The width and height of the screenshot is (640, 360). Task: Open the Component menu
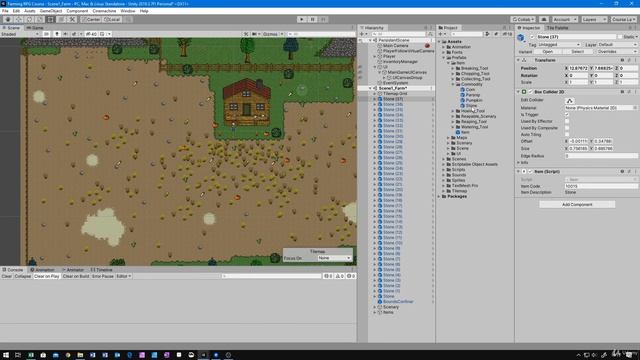pyautogui.click(x=77, y=11)
